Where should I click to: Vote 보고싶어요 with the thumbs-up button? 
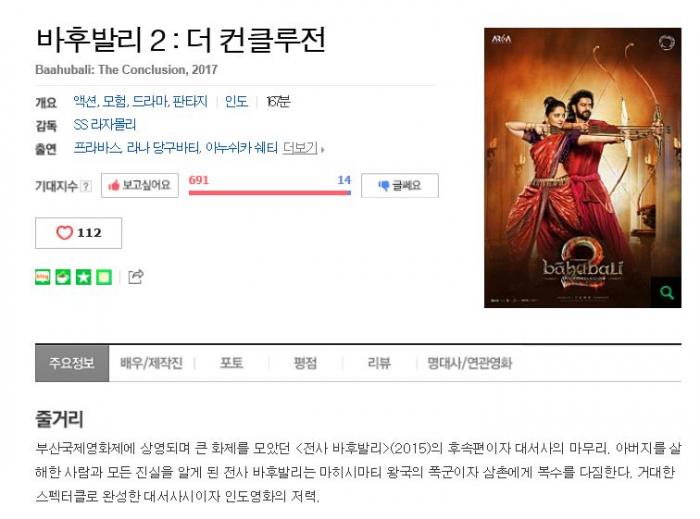[140, 185]
